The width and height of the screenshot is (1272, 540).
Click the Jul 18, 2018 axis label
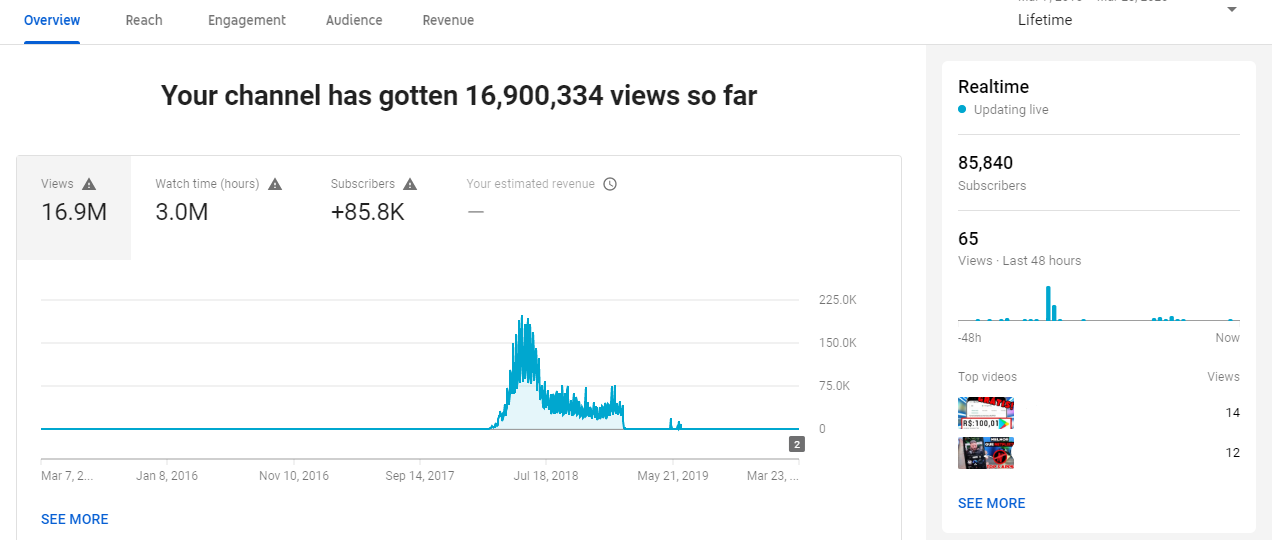tap(545, 476)
